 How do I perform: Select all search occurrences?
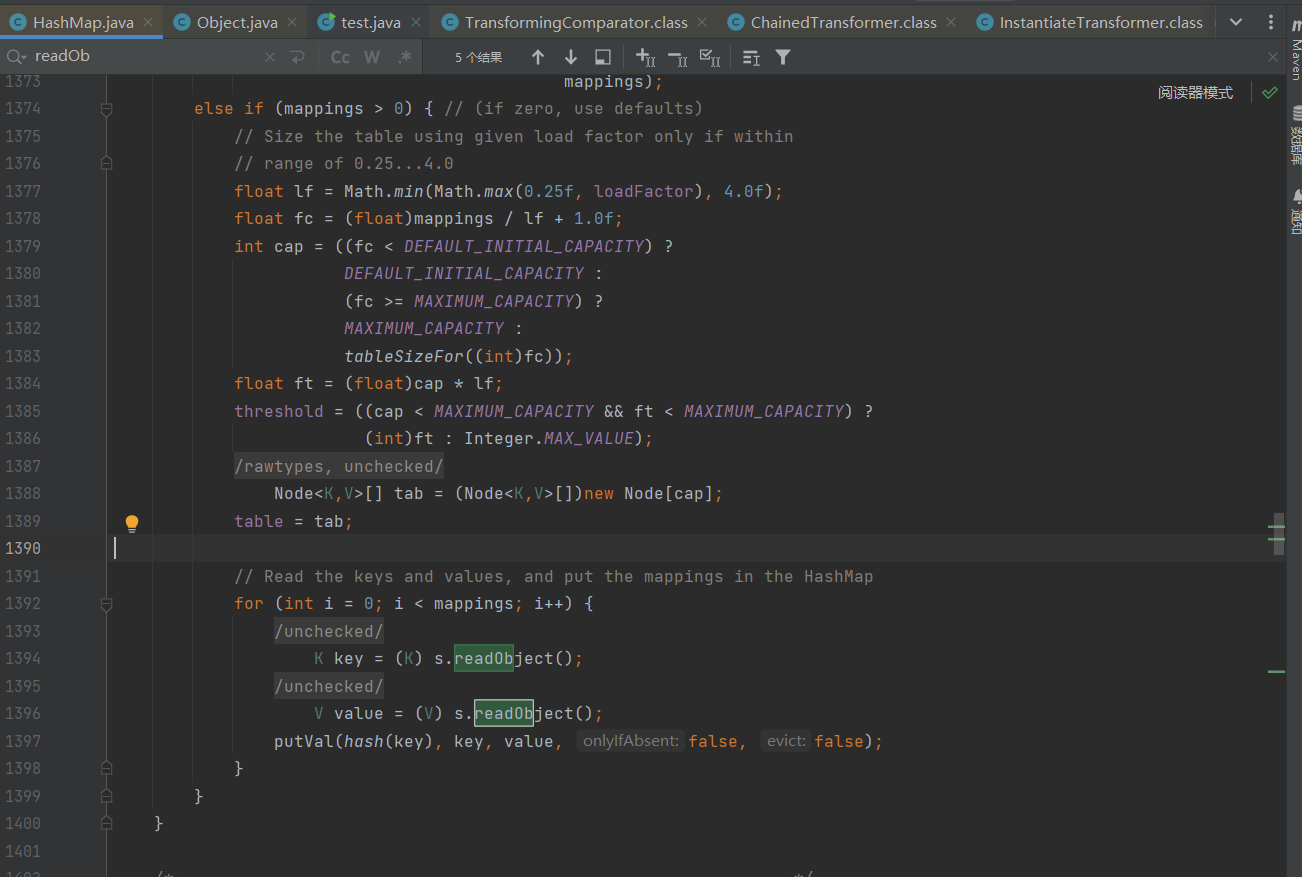click(x=709, y=58)
